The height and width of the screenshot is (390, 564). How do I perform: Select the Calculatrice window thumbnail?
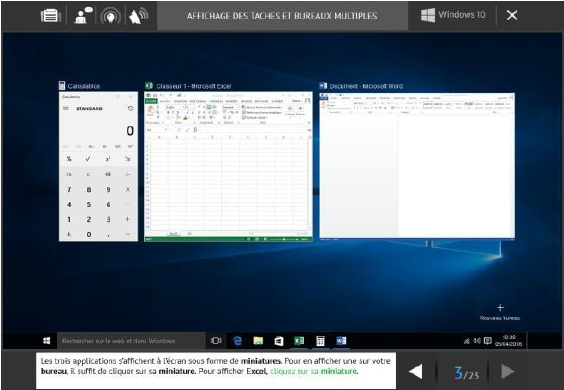[98, 167]
